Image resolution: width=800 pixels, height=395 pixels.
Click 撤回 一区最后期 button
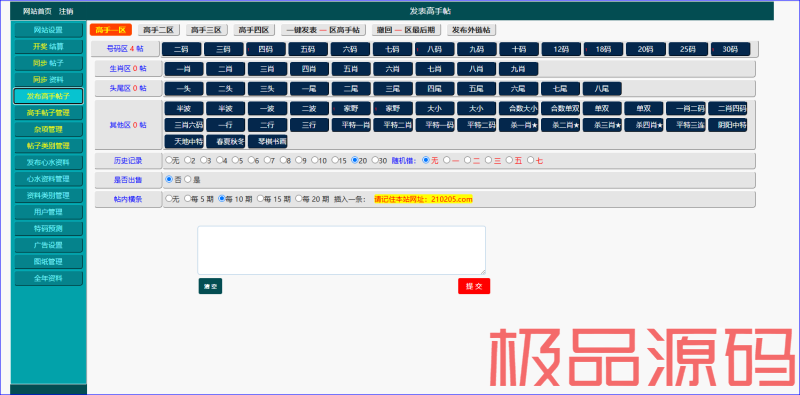tap(406, 30)
